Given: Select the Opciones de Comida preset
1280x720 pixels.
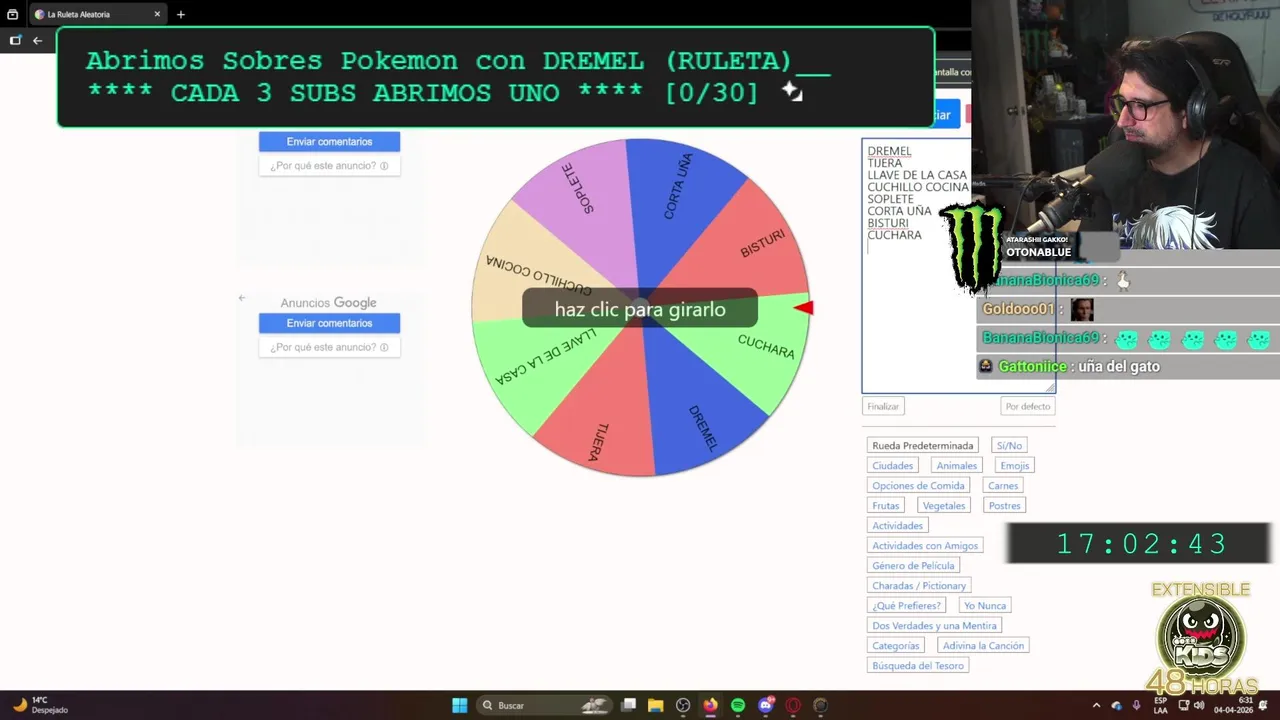Looking at the screenshot, I should coord(918,486).
